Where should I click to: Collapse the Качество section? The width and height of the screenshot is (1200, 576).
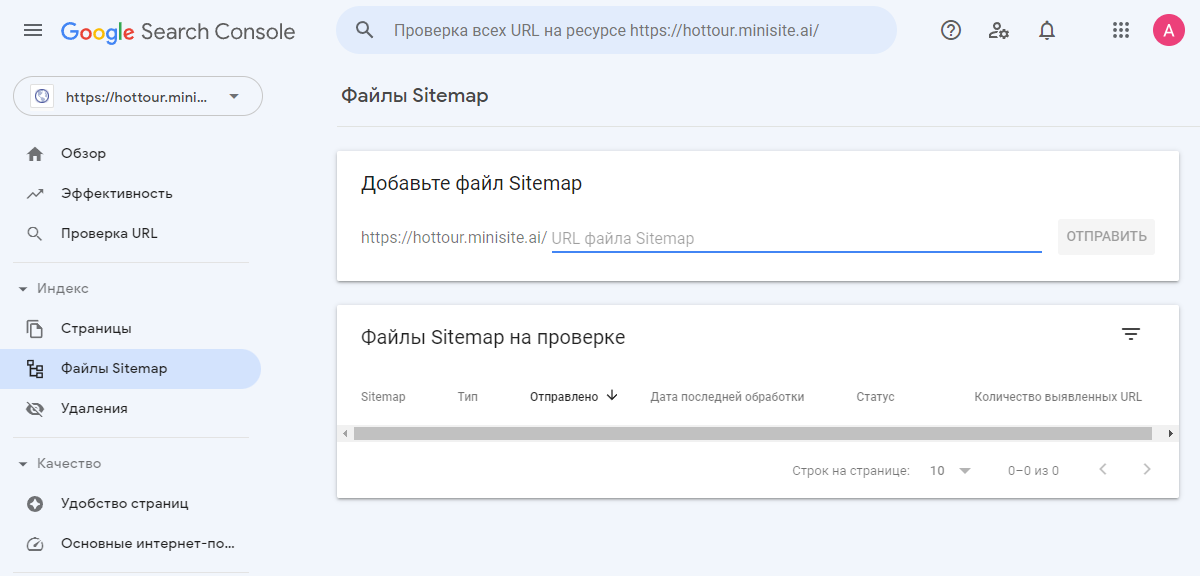(x=23, y=464)
